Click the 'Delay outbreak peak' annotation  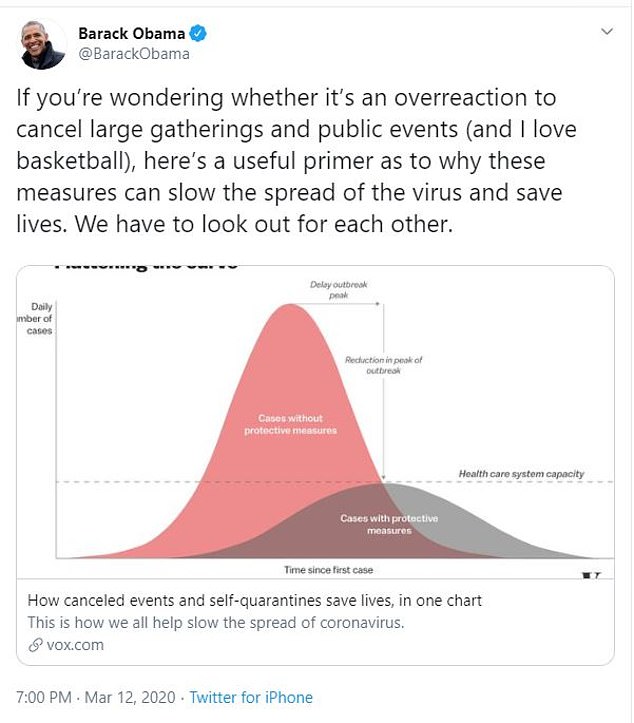pos(338,290)
